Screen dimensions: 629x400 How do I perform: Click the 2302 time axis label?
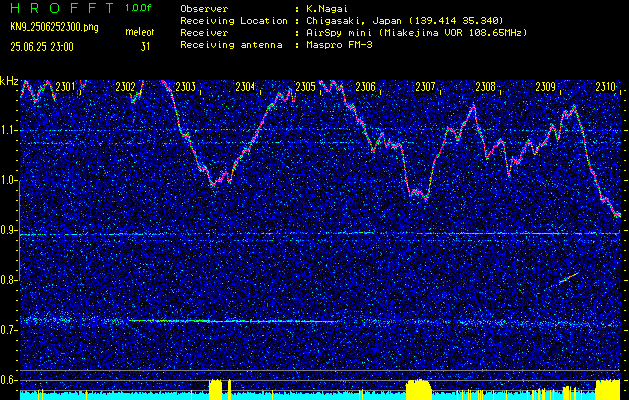(x=125, y=87)
